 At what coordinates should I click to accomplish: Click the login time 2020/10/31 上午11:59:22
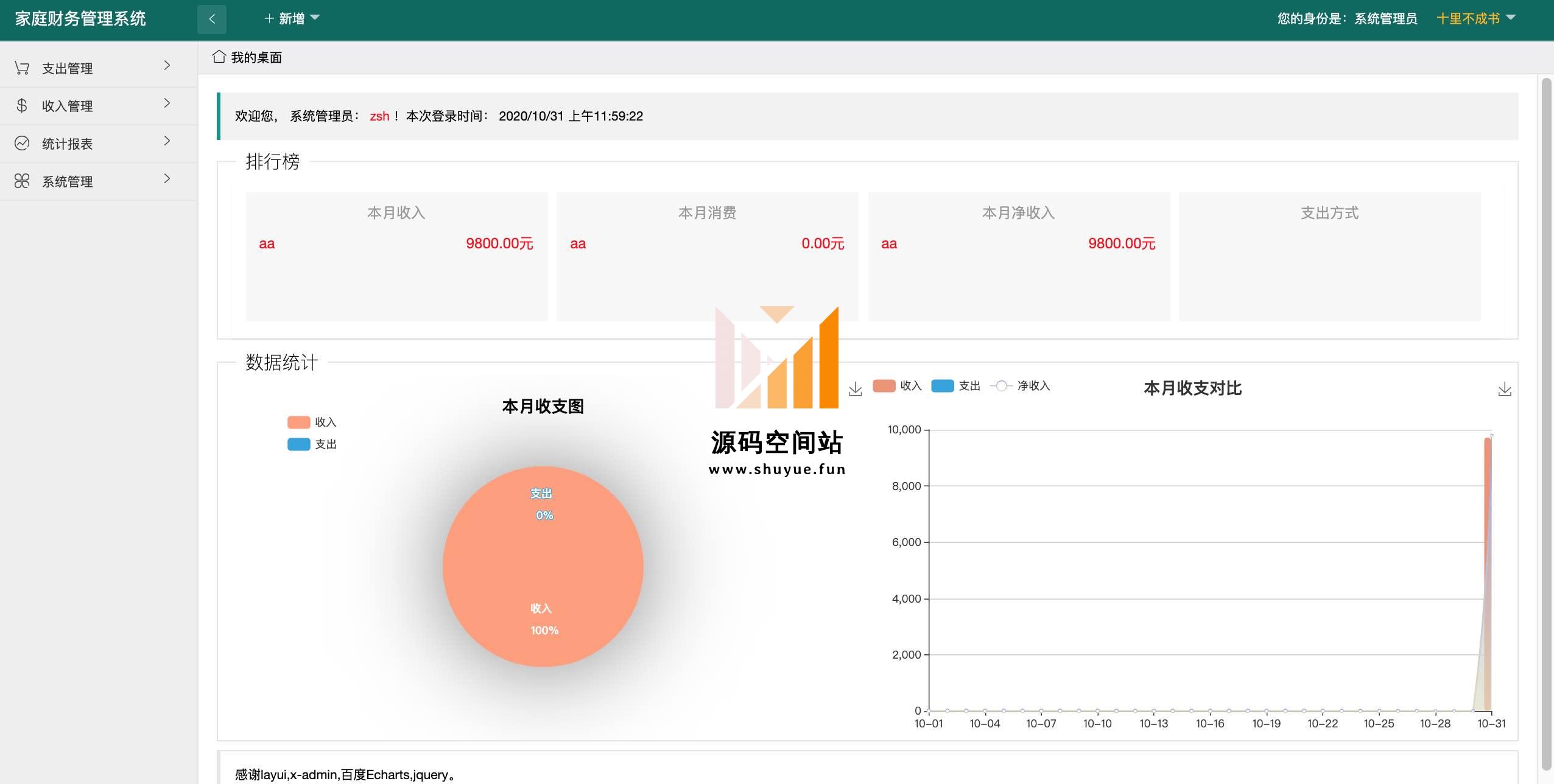571,116
